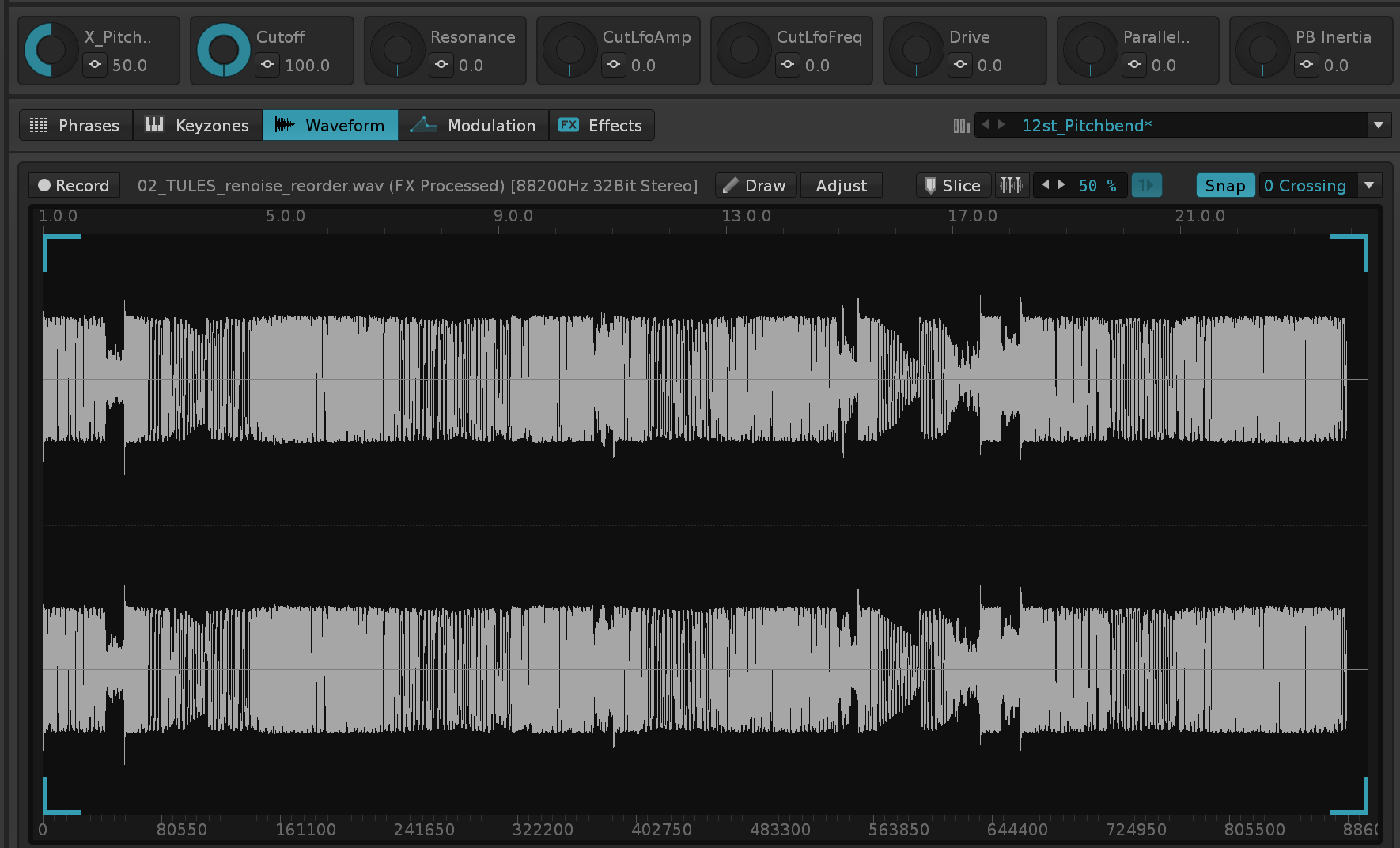Toggle the Snap button
The image size is (1400, 848).
click(x=1225, y=185)
